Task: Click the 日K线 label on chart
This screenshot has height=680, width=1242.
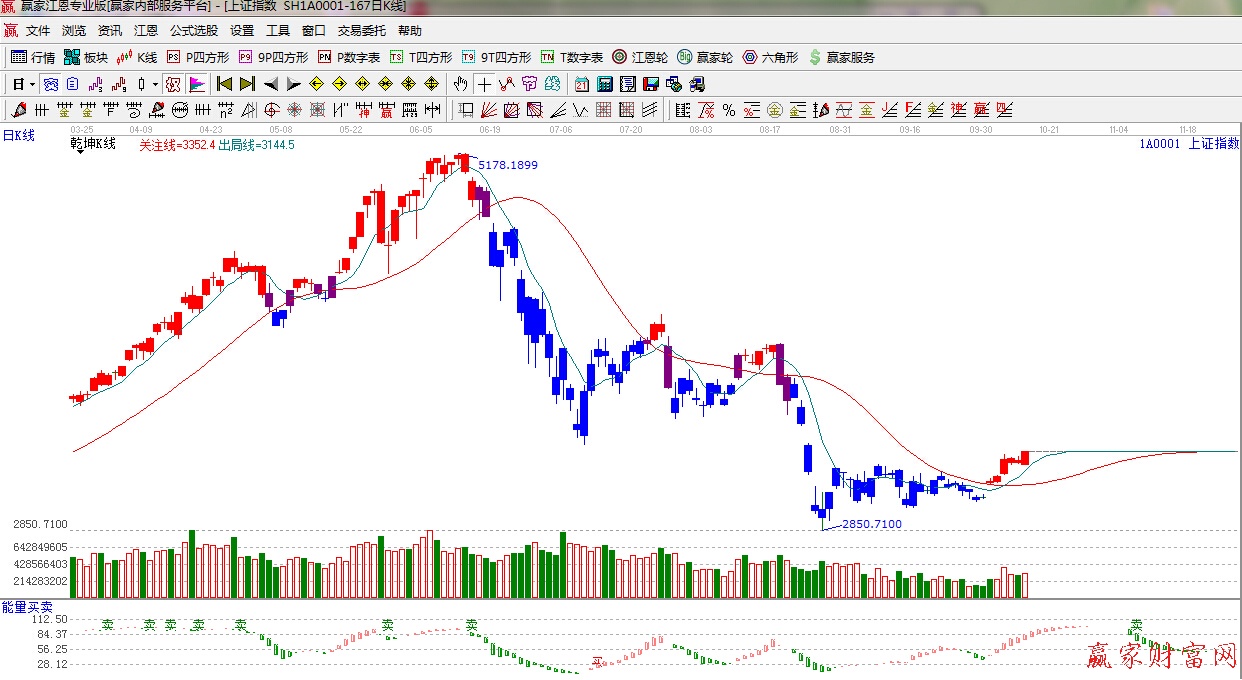Action: click(19, 135)
